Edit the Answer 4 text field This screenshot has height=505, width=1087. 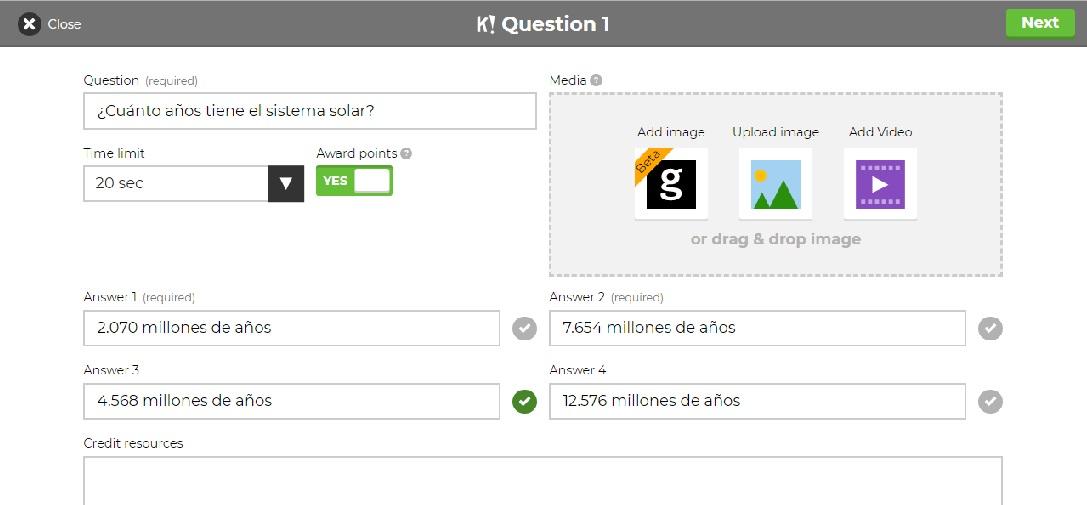click(x=757, y=401)
